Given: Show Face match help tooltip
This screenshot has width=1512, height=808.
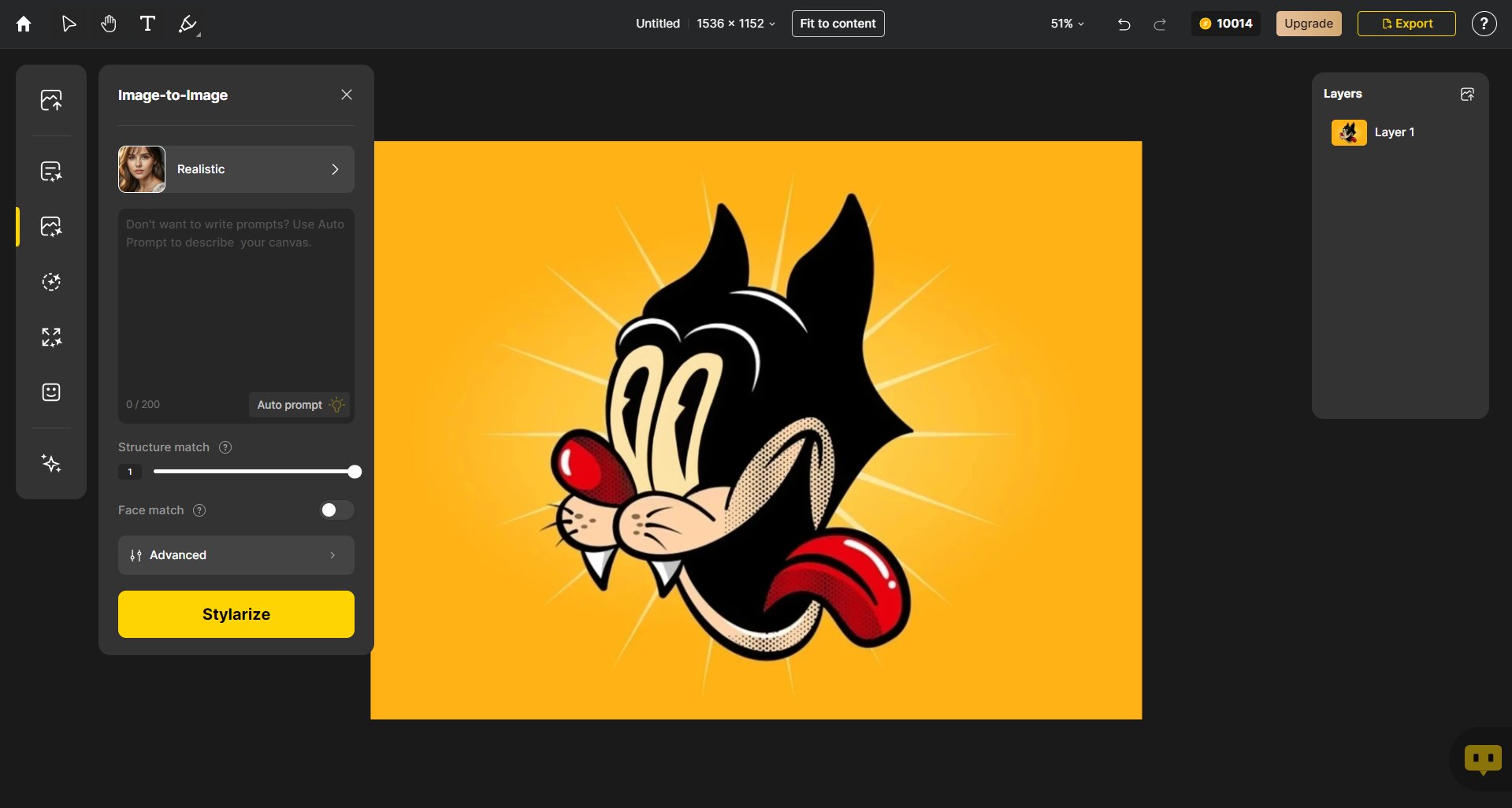Looking at the screenshot, I should click(199, 510).
